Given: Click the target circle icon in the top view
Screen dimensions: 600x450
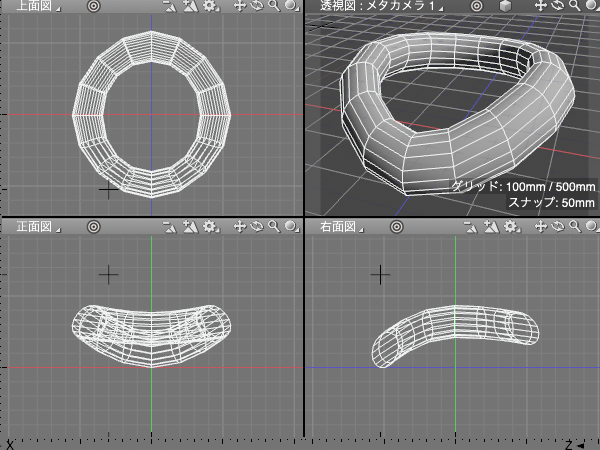Looking at the screenshot, I should click(93, 6).
